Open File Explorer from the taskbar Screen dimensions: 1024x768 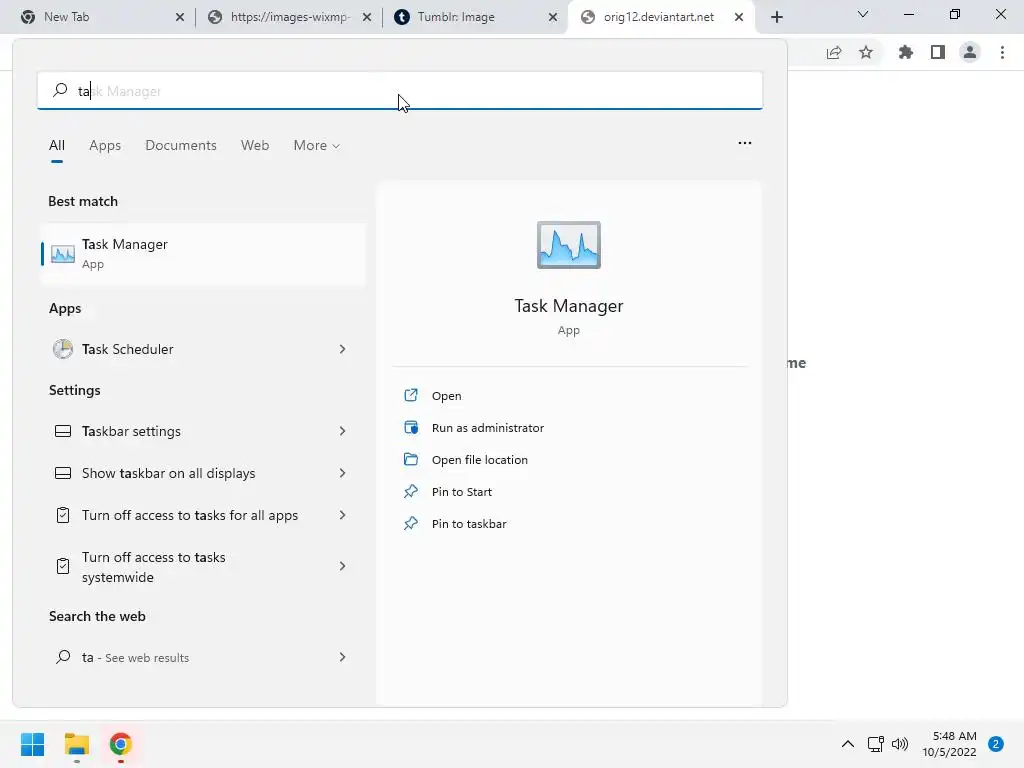[76, 744]
